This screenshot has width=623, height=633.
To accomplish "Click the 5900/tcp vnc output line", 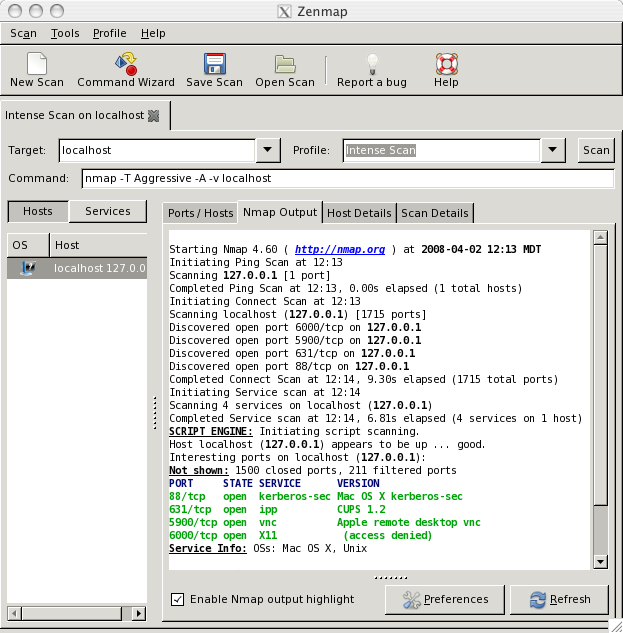I will pos(325,522).
